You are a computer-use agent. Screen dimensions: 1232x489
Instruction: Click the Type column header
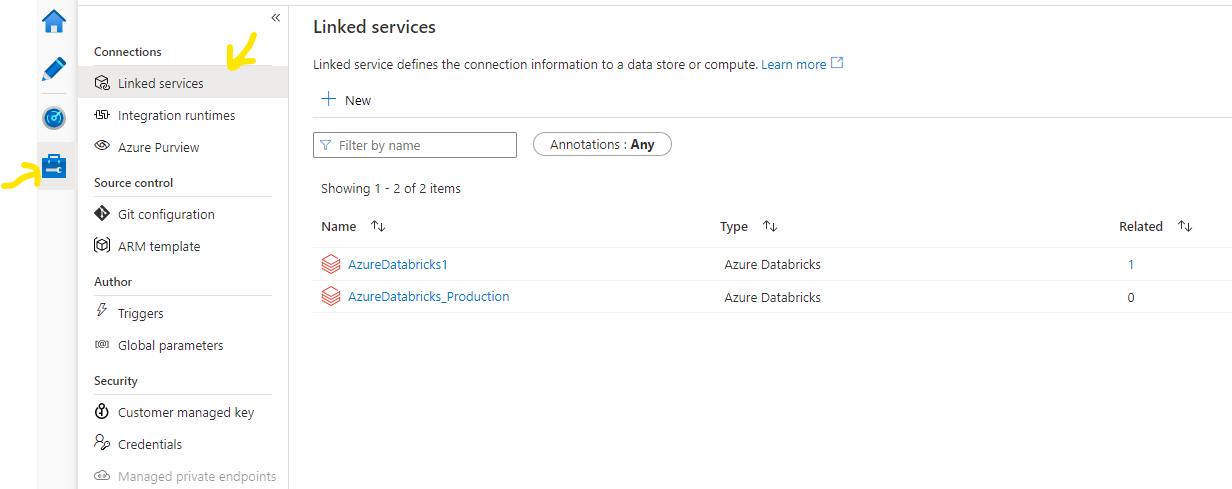tap(734, 227)
